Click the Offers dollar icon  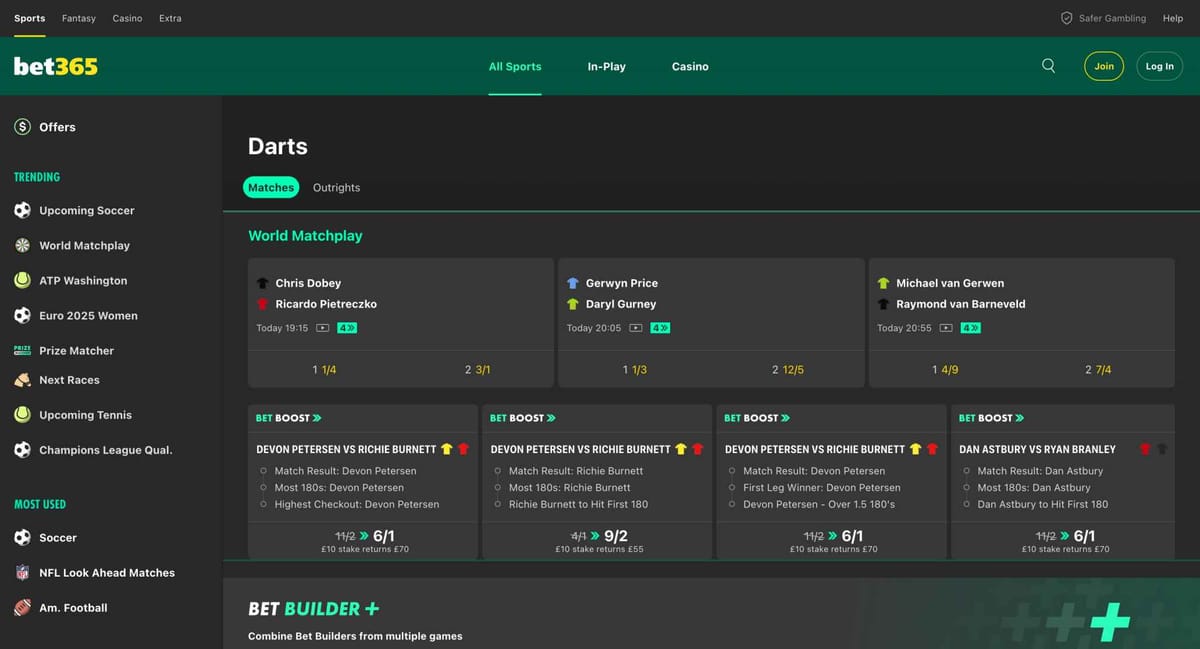pyautogui.click(x=22, y=127)
